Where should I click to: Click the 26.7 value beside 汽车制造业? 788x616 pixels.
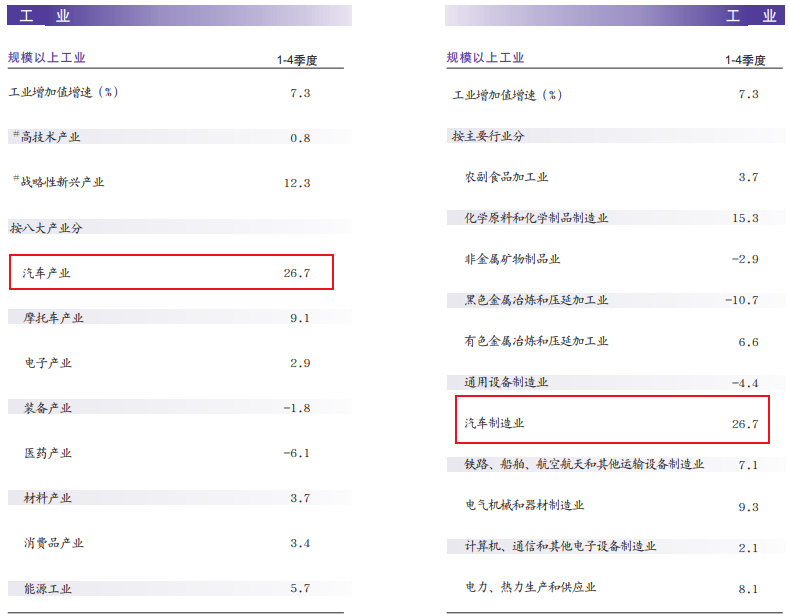[745, 425]
